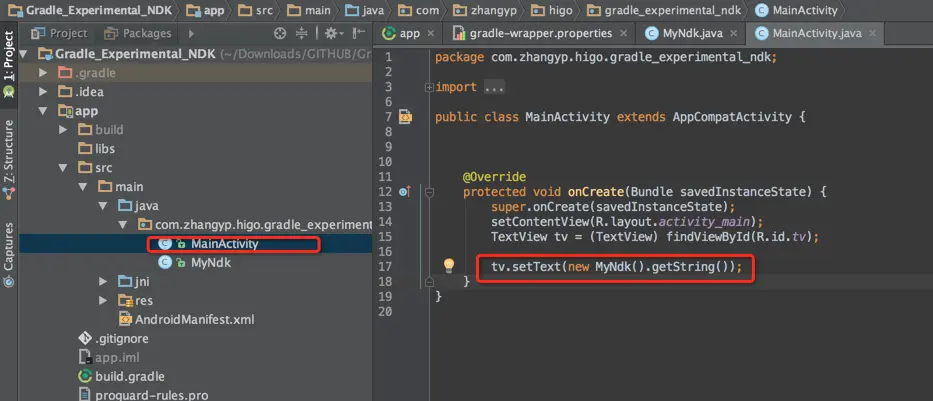Image resolution: width=933 pixels, height=401 pixels.
Task: Click the intention lightbulb icon
Action: pyautogui.click(x=449, y=265)
